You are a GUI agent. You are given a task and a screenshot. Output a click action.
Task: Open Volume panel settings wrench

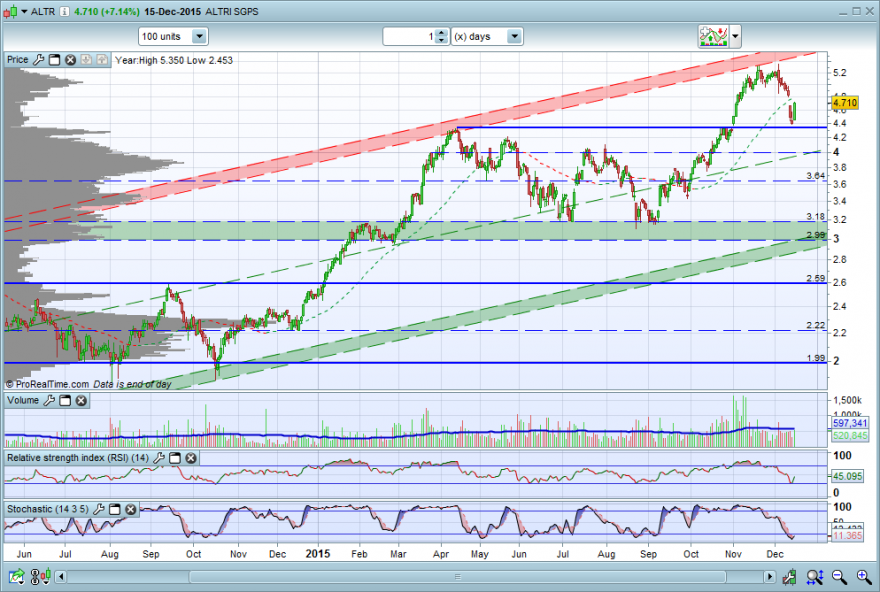49,401
